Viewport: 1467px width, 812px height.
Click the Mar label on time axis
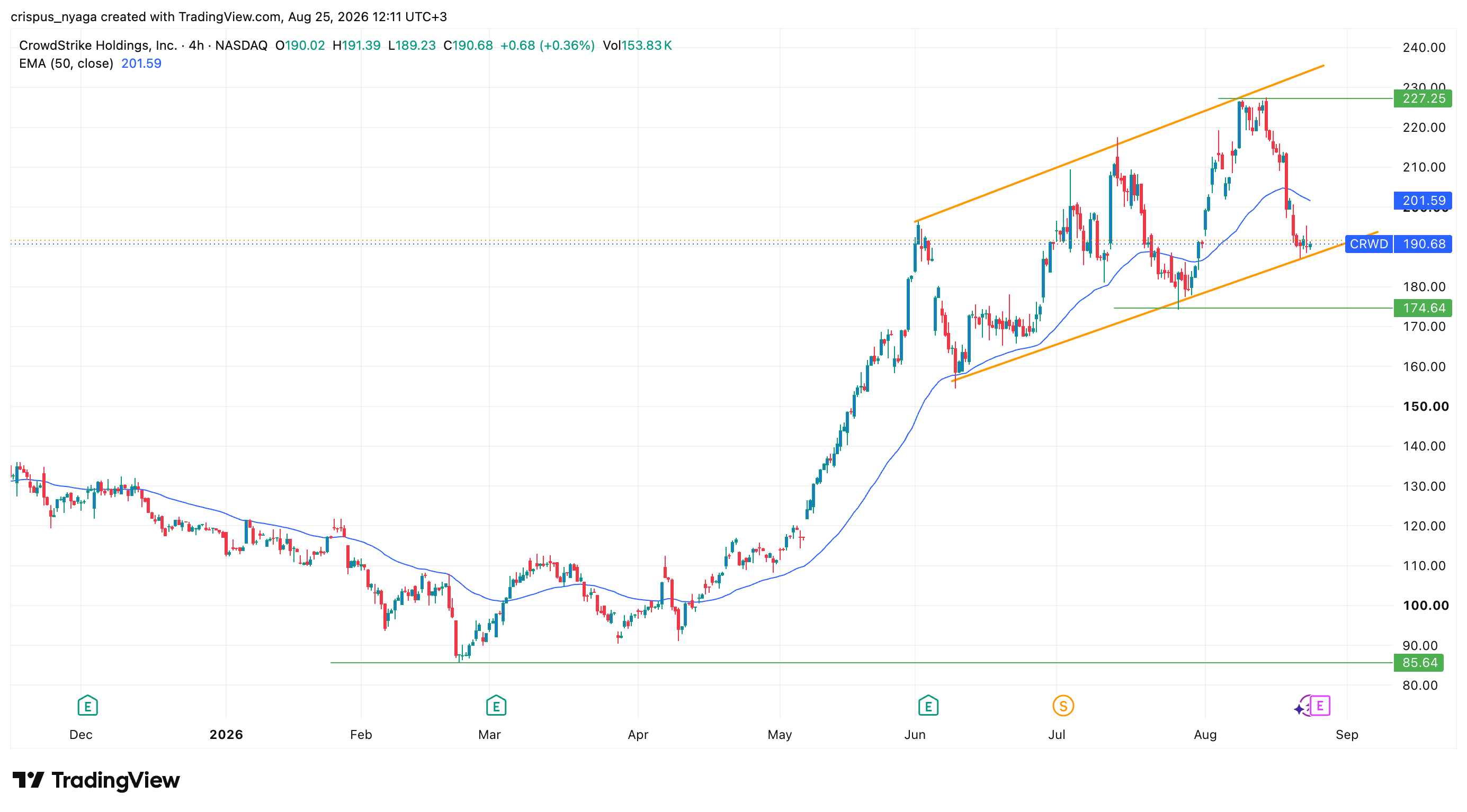(490, 735)
